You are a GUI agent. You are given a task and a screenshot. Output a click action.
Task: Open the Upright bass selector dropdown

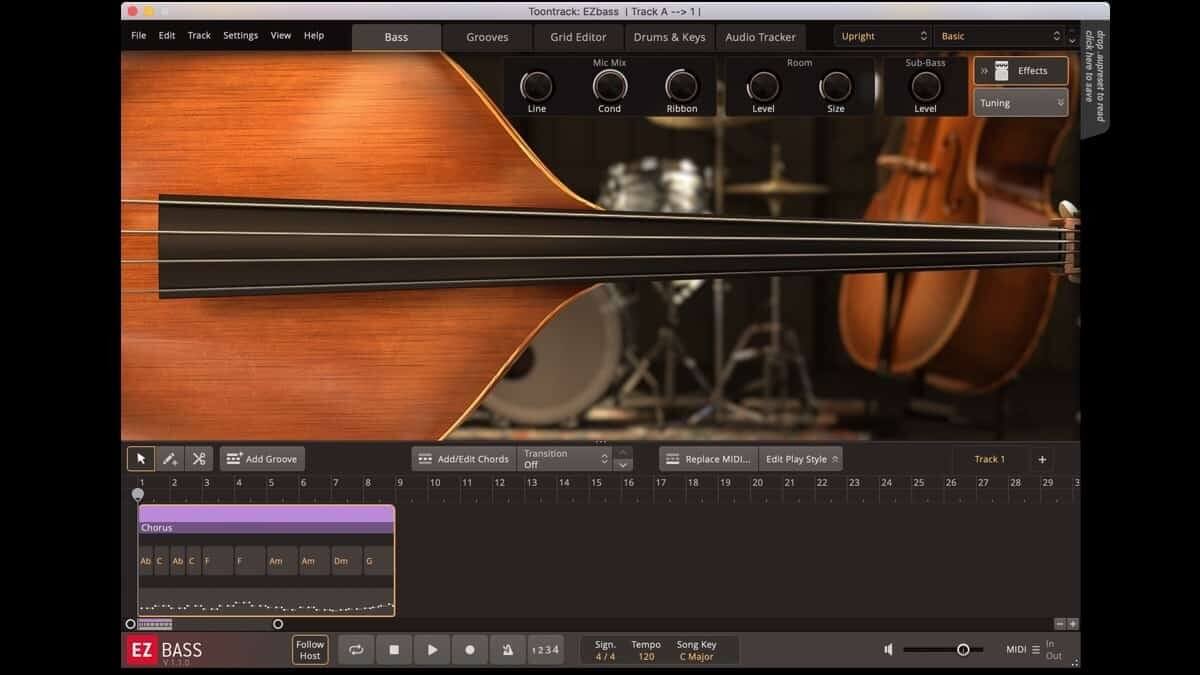pos(881,36)
